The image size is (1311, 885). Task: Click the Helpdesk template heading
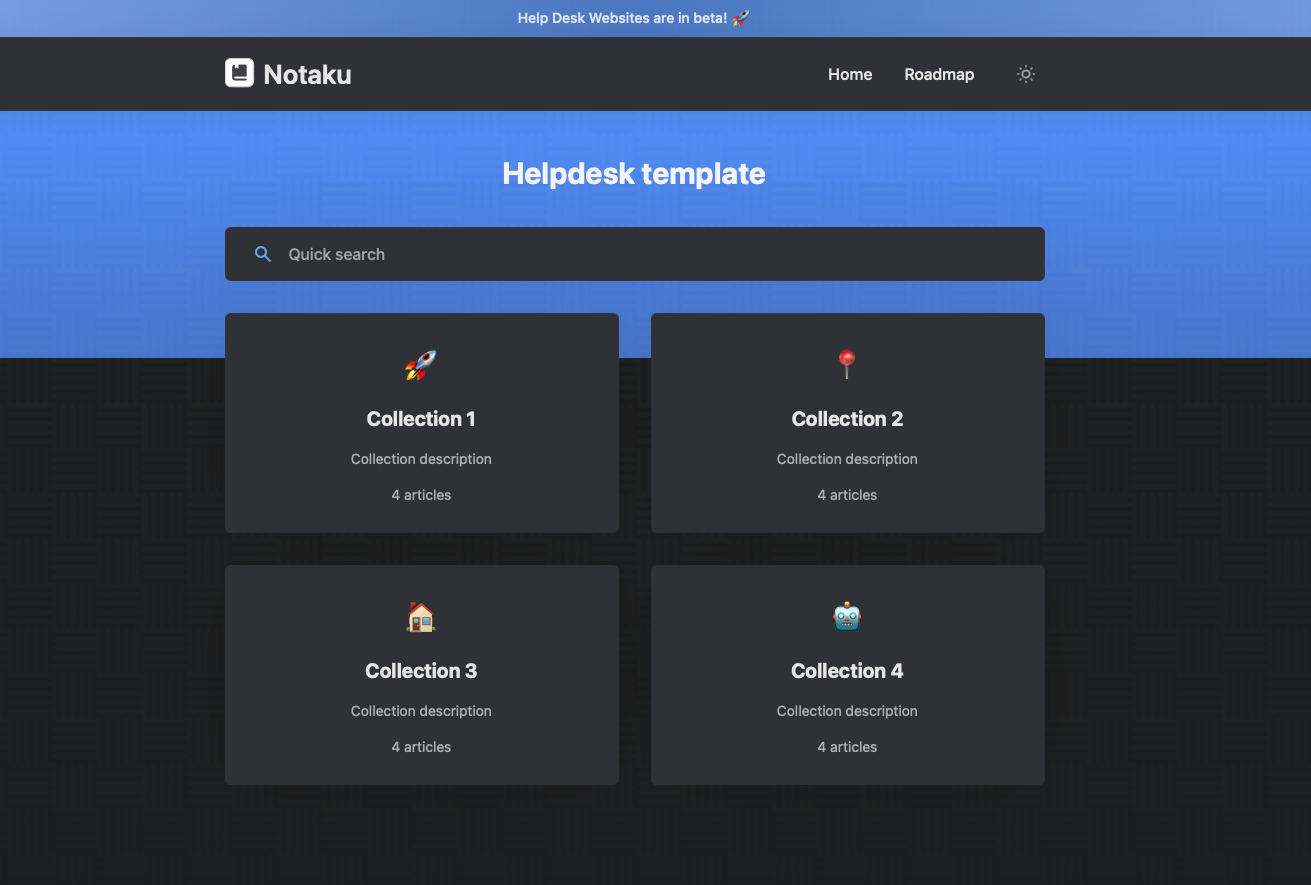(634, 173)
